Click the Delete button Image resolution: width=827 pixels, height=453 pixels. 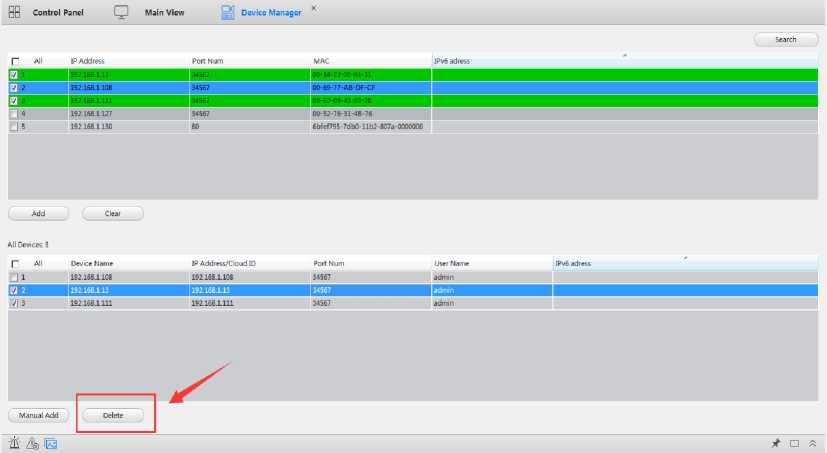pos(113,414)
